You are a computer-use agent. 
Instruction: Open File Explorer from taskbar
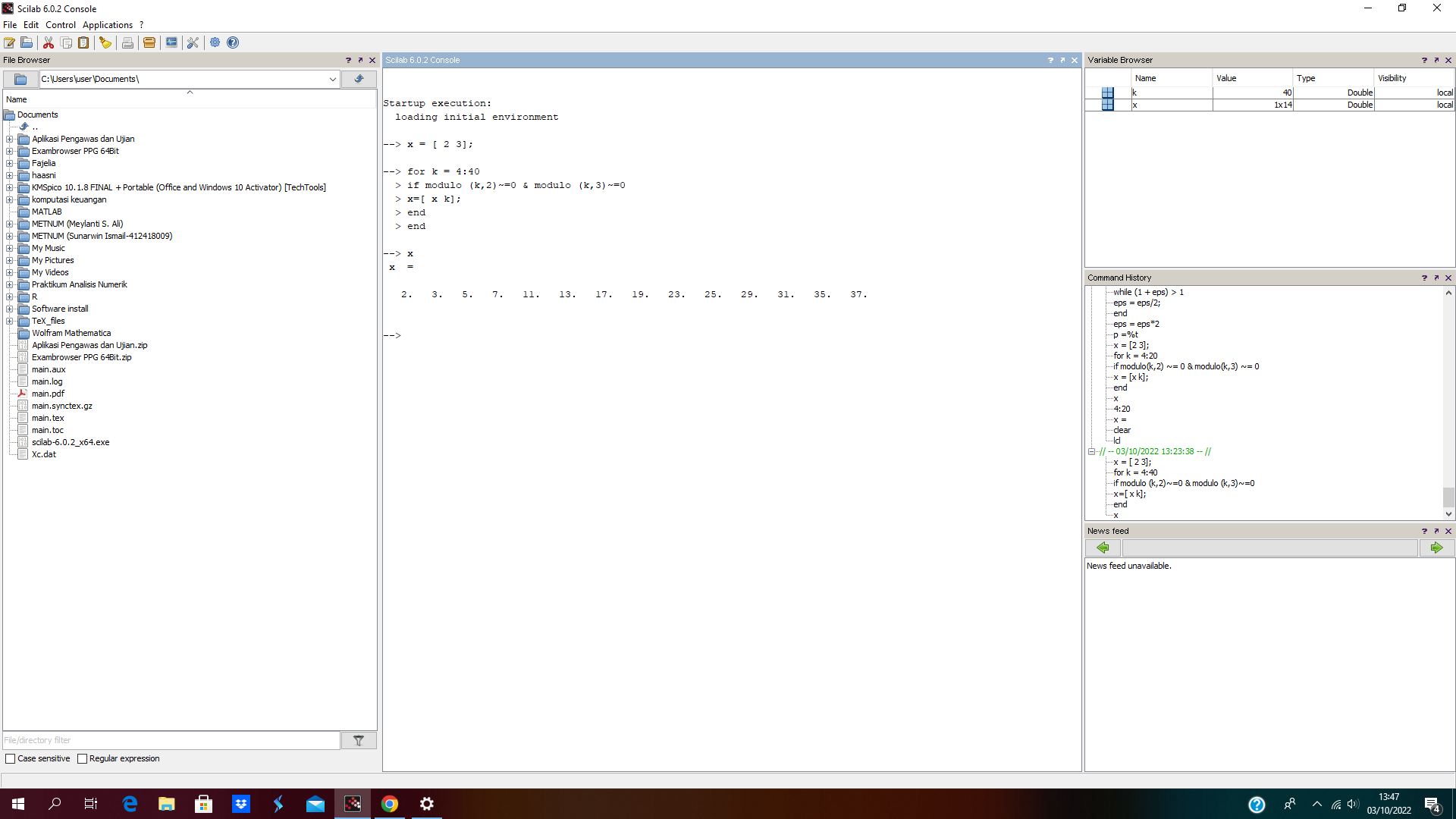[167, 804]
